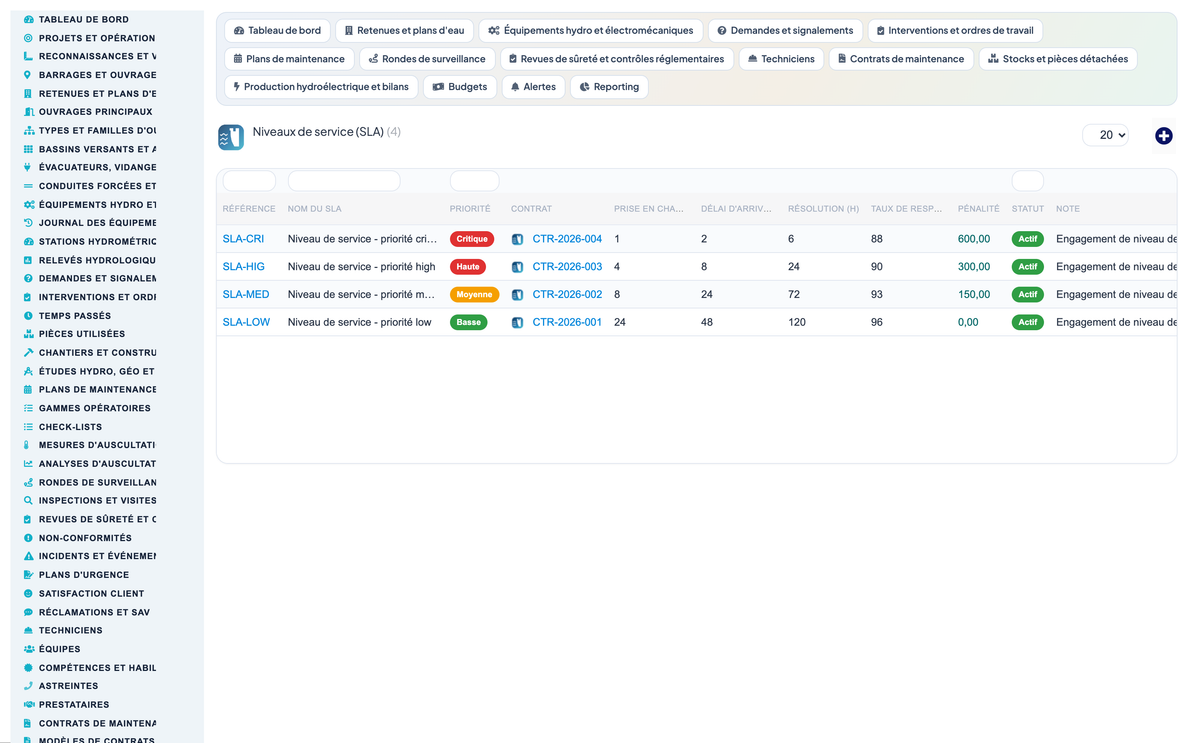Click the Mesures d'auscultation thermometer icon
The height and width of the screenshot is (743, 1200).
[29, 445]
